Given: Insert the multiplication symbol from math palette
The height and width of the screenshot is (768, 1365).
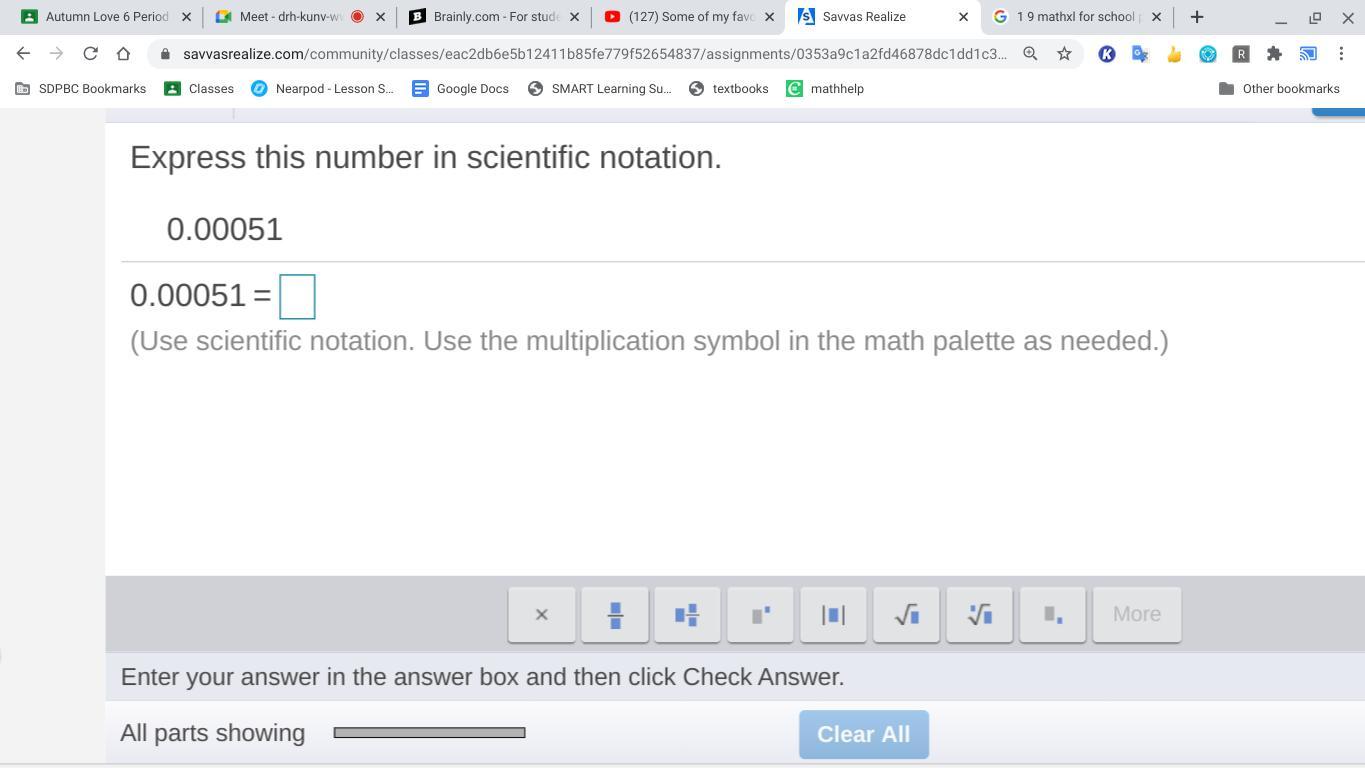Looking at the screenshot, I should click(542, 614).
